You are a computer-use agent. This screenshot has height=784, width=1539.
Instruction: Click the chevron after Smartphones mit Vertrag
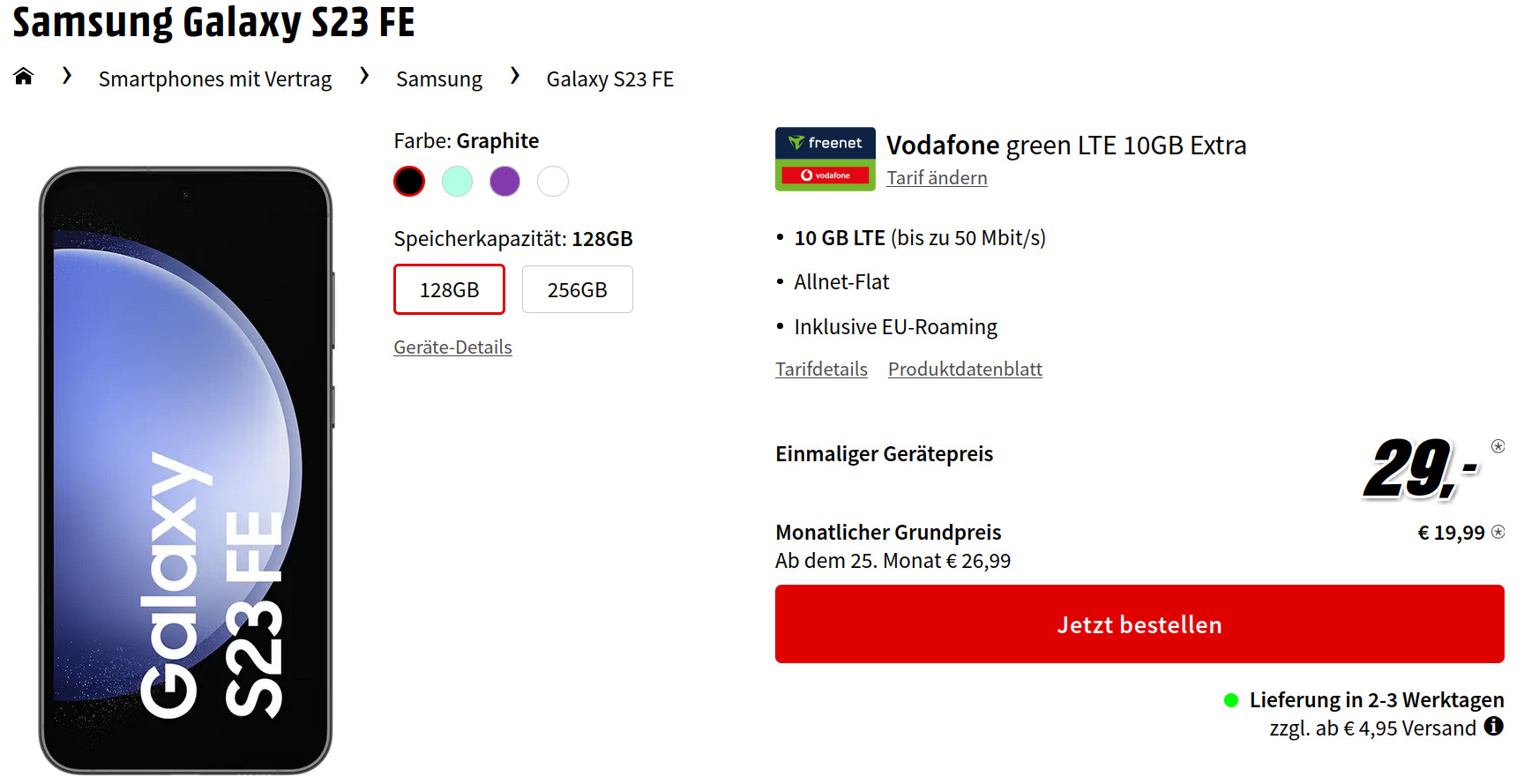pos(364,77)
